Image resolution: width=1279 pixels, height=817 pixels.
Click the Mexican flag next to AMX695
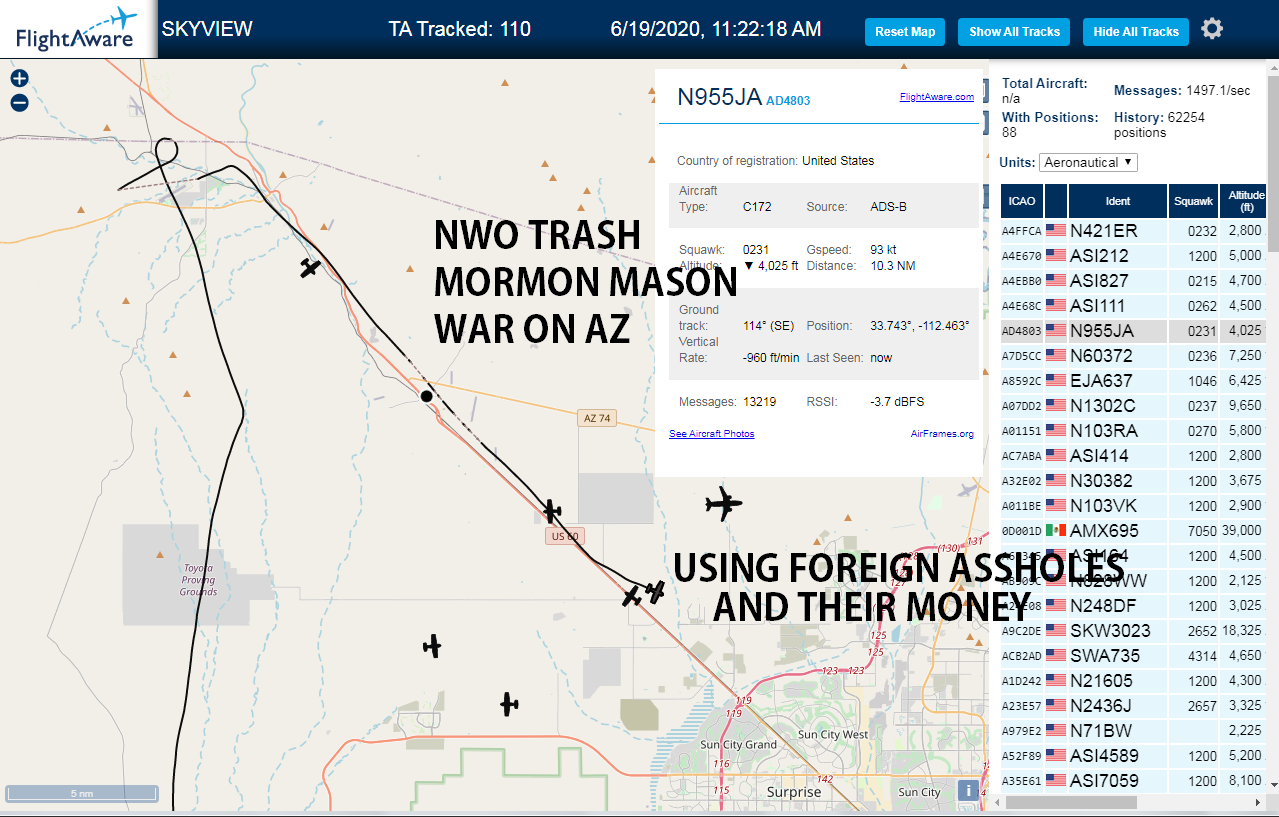(x=1056, y=530)
